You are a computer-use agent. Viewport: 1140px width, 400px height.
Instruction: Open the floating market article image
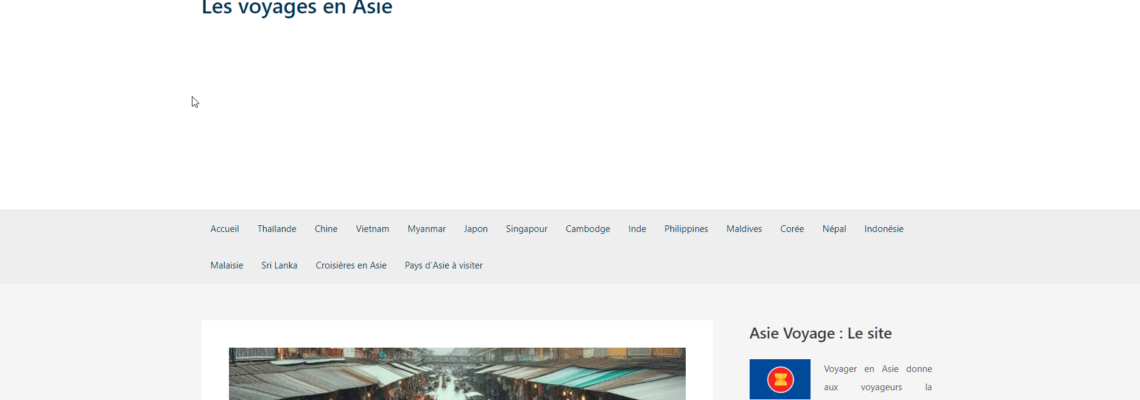457,374
